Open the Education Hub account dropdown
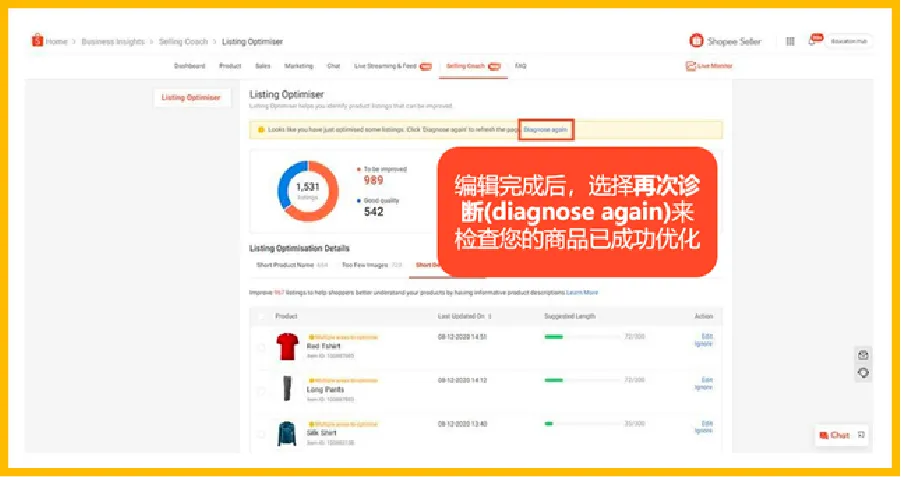 849,41
